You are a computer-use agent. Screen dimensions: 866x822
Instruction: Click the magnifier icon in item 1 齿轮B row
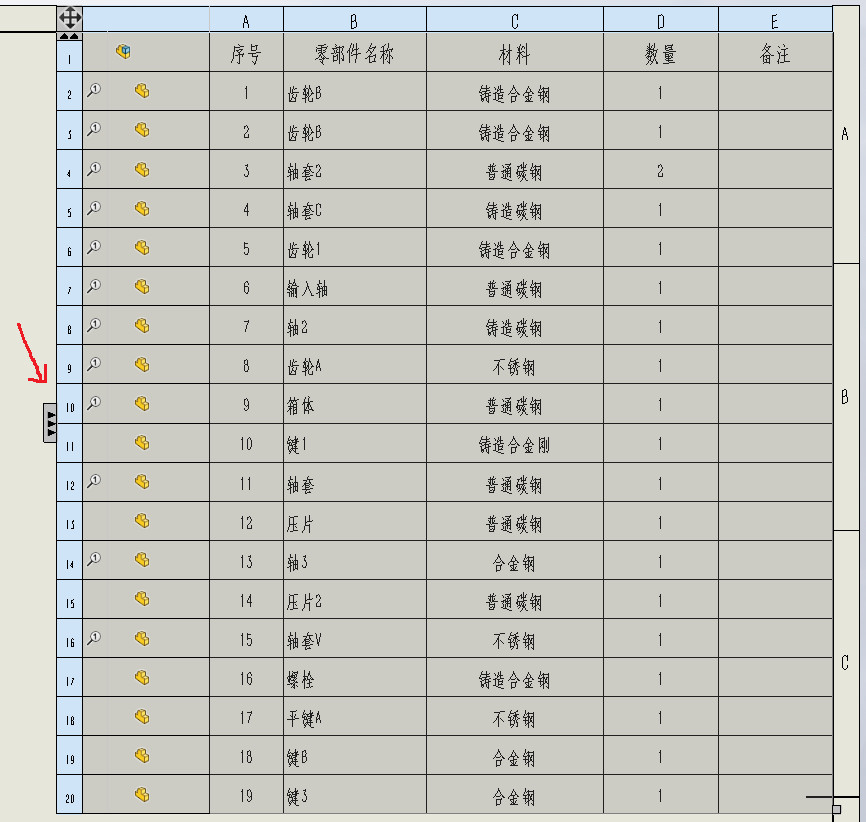click(94, 90)
